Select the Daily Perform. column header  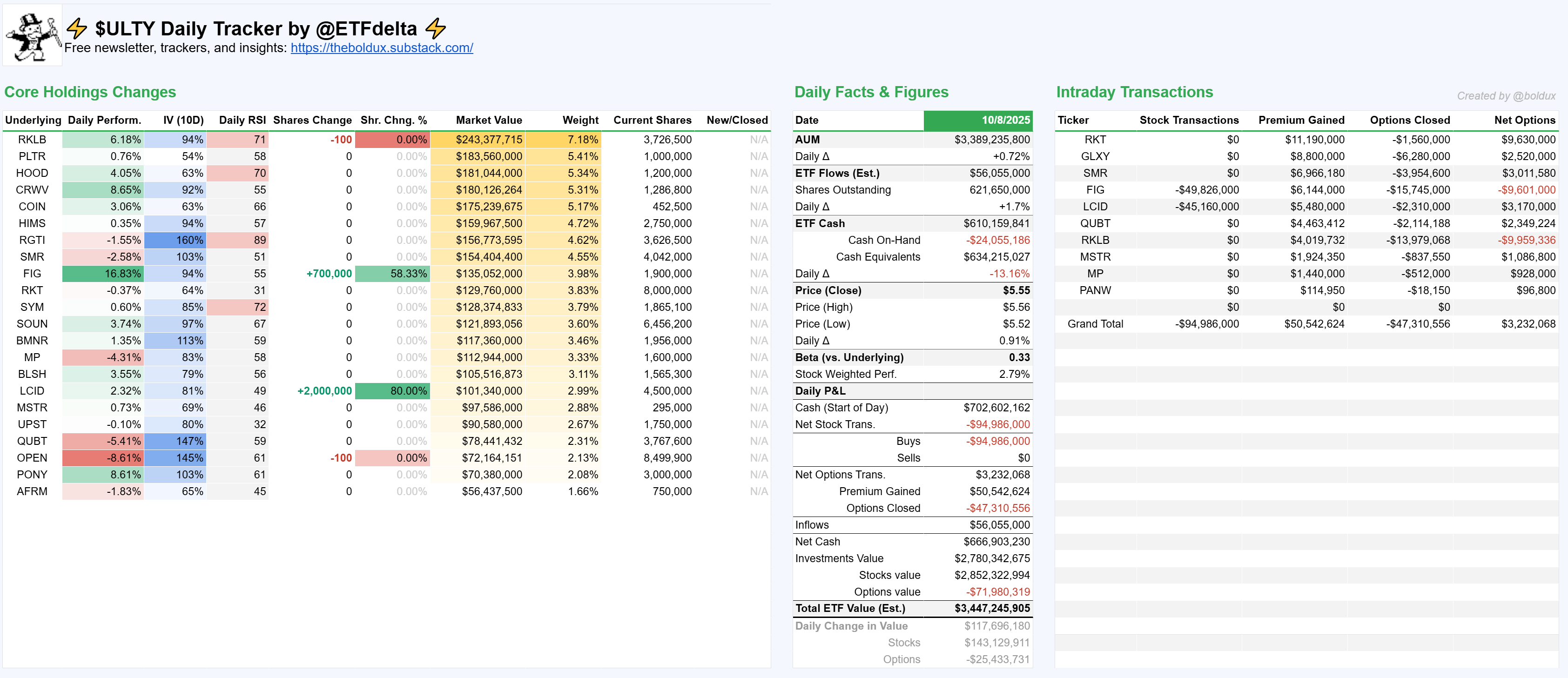point(104,120)
